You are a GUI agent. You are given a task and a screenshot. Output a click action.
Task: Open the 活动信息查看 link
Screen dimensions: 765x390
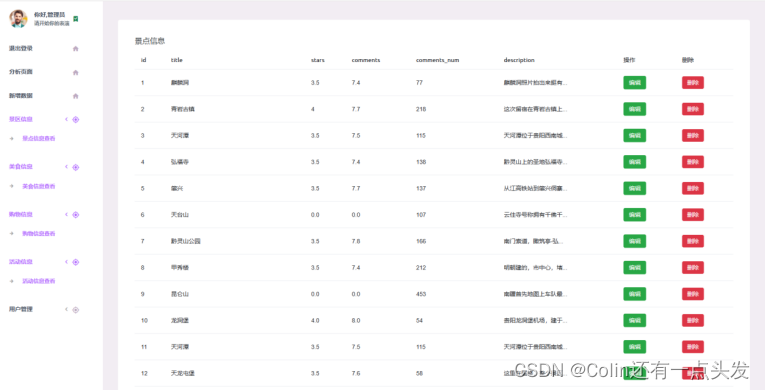pyautogui.click(x=39, y=281)
